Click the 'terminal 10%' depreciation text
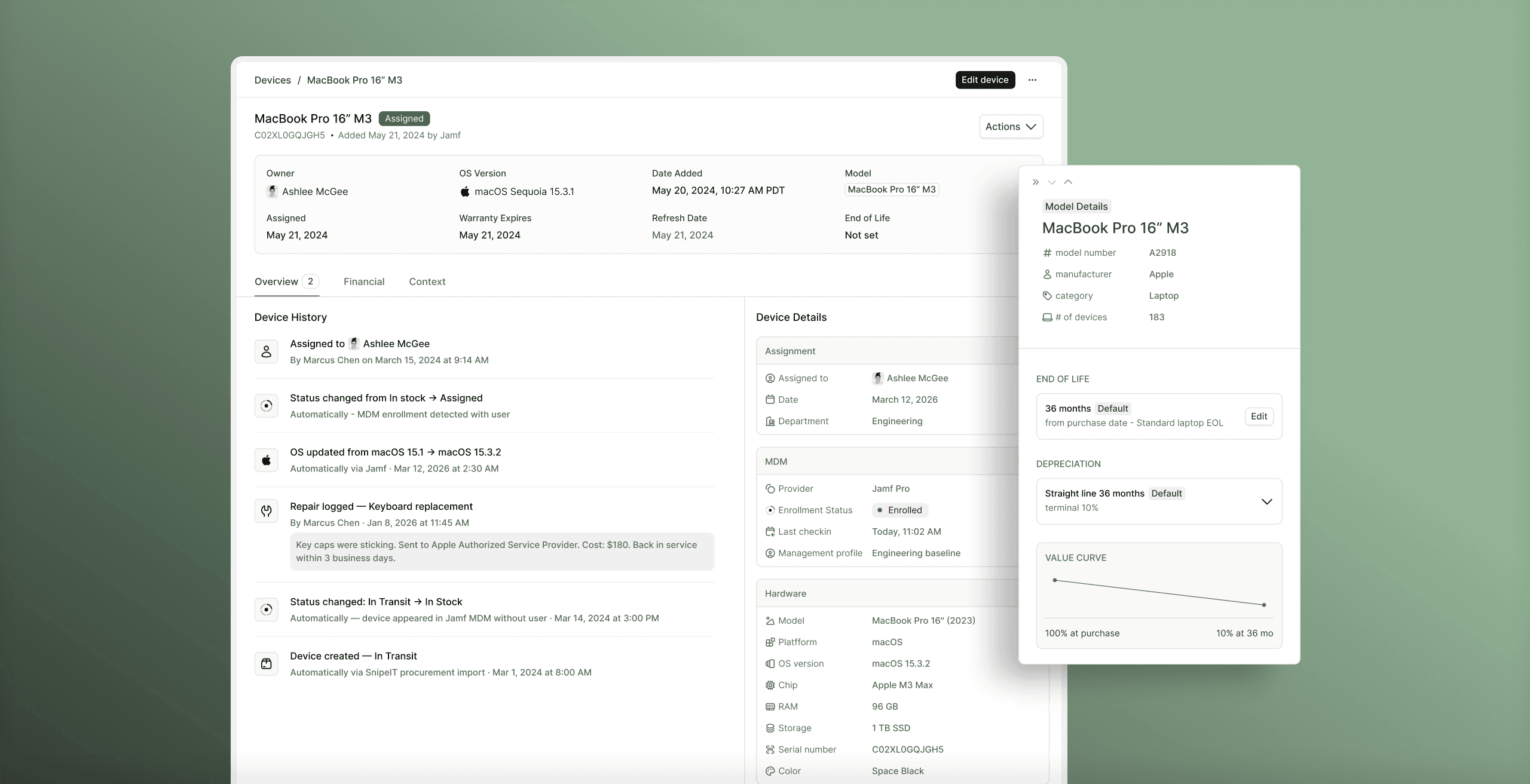The image size is (1530, 784). click(x=1072, y=508)
